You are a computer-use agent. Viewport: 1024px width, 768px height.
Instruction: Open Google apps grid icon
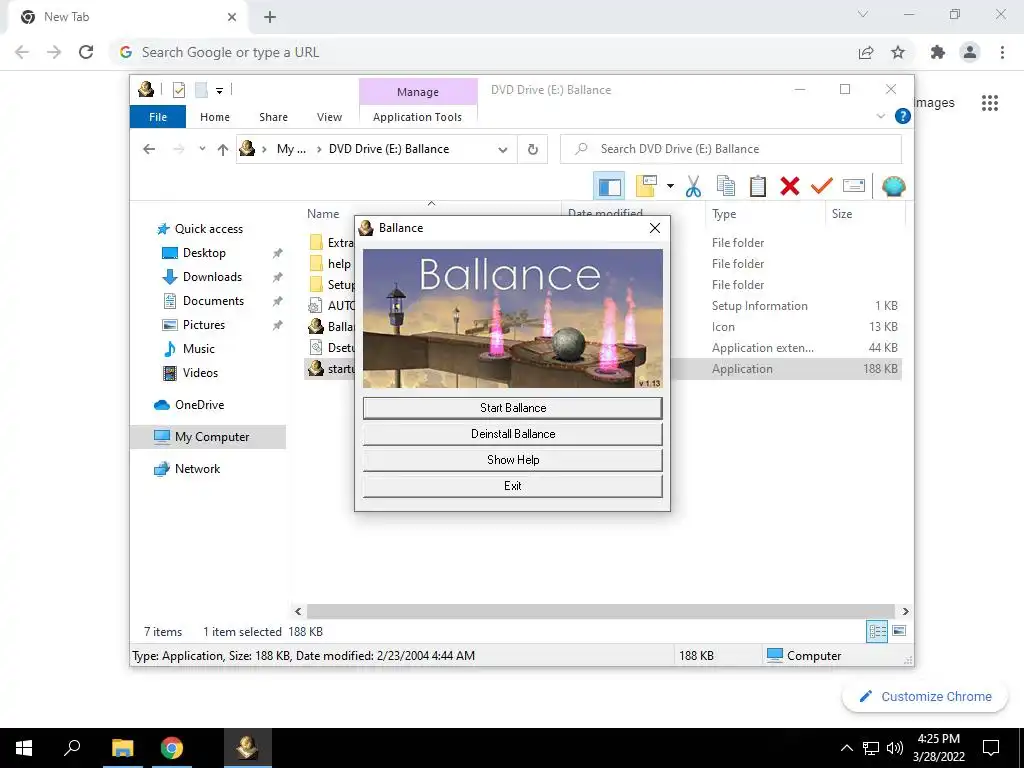[x=990, y=103]
